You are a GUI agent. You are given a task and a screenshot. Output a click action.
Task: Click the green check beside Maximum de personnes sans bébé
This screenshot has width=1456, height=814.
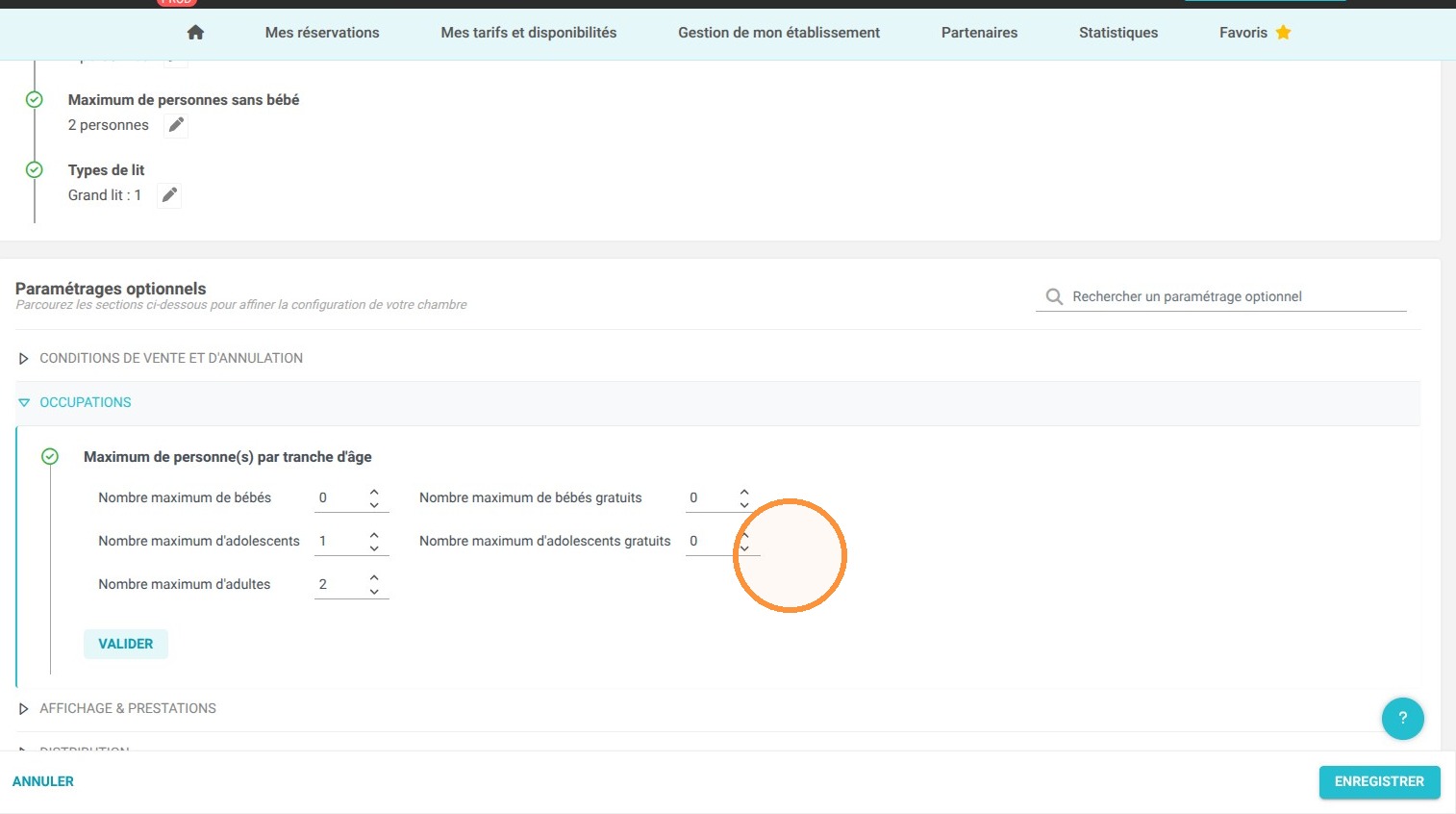[35, 100]
